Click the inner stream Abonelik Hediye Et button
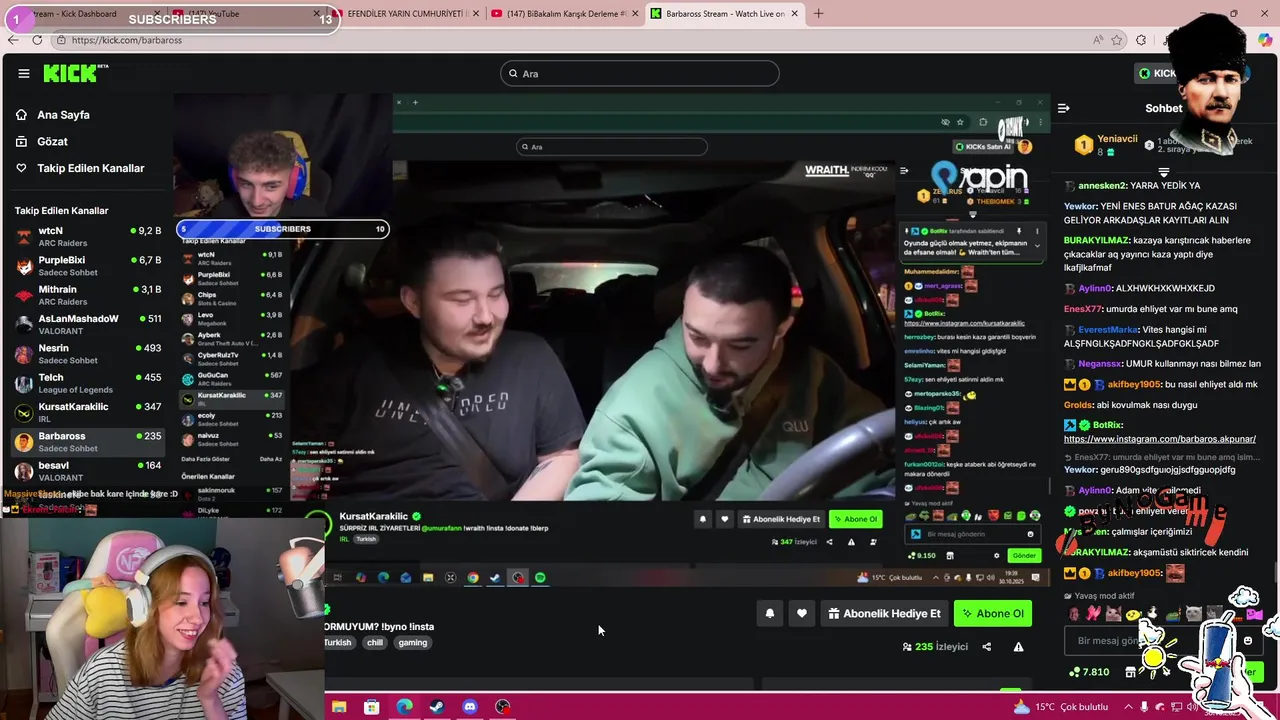 (x=782, y=519)
